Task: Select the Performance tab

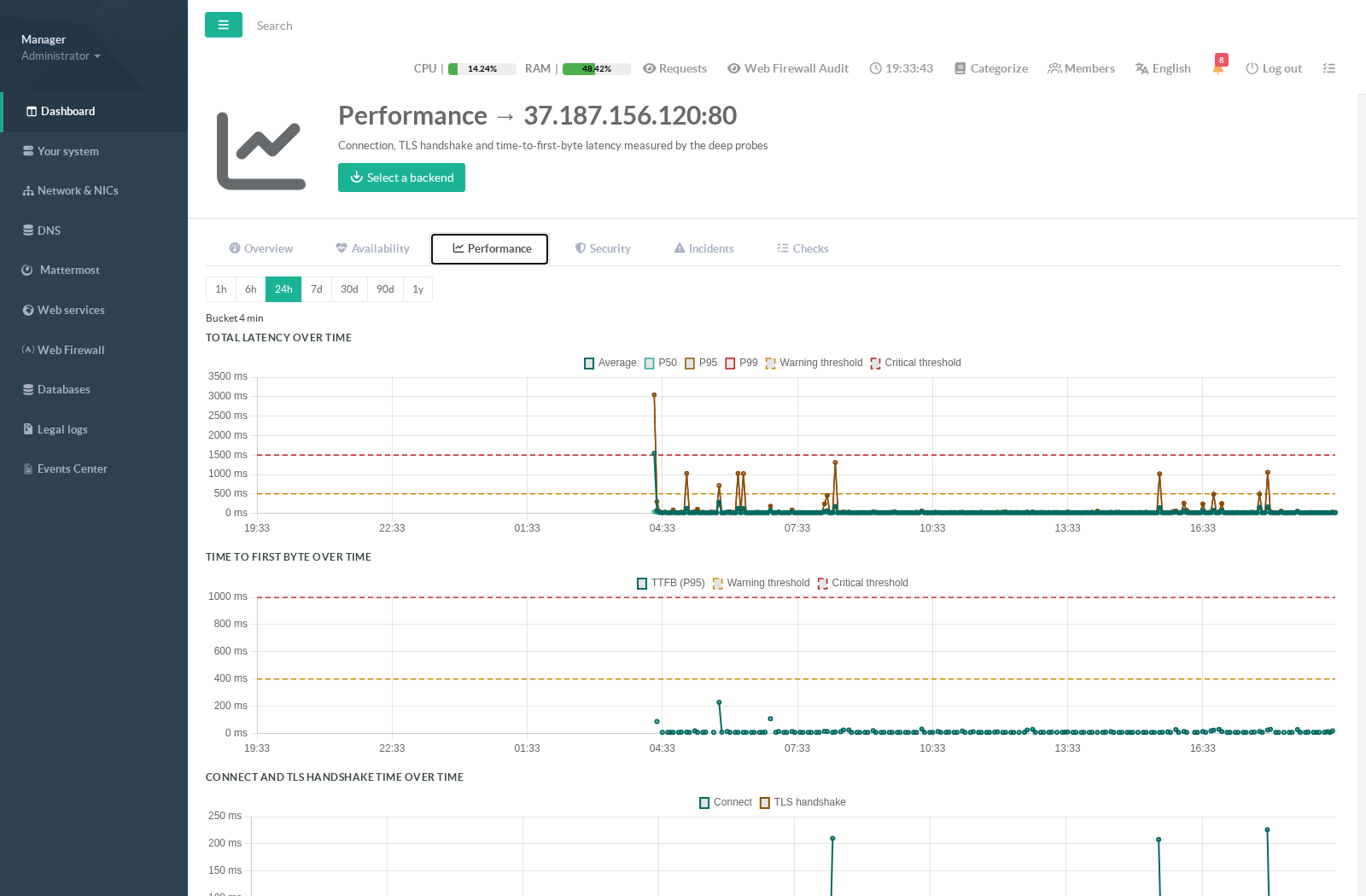Action: point(489,248)
